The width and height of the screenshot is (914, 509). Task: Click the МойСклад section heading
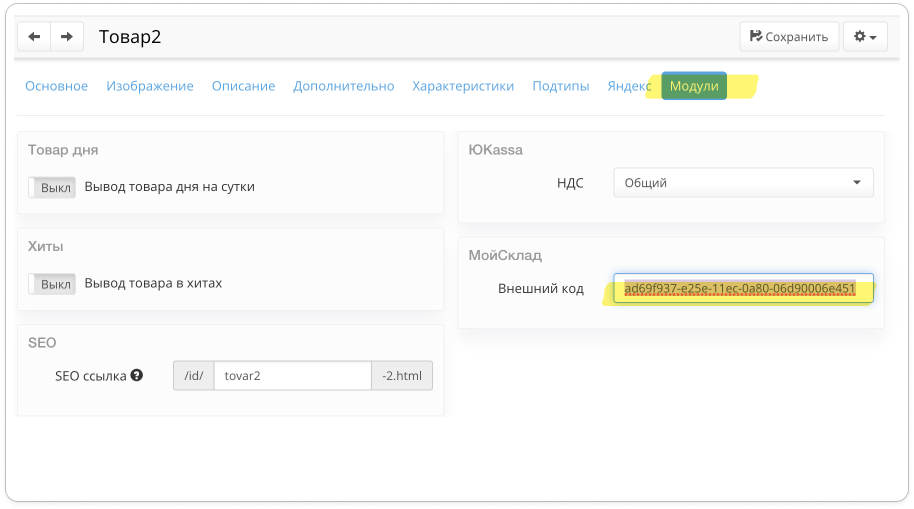tap(505, 255)
